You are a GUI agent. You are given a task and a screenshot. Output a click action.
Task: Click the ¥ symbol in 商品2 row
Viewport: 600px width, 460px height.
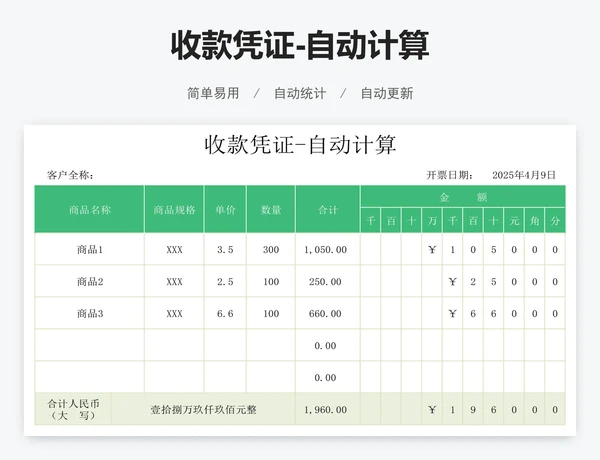pos(452,282)
